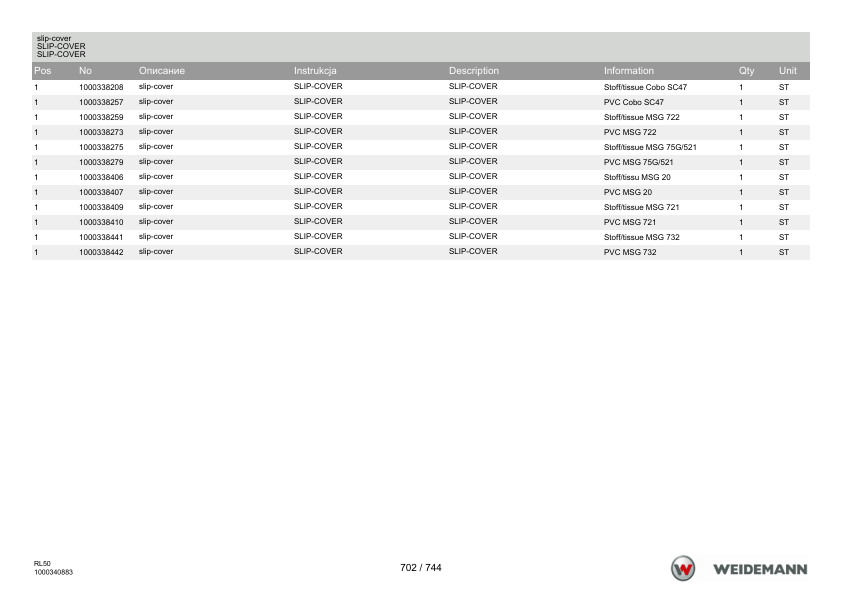Click the Instrukcja column header
Viewport: 842px width, 595px height.
[x=315, y=70]
